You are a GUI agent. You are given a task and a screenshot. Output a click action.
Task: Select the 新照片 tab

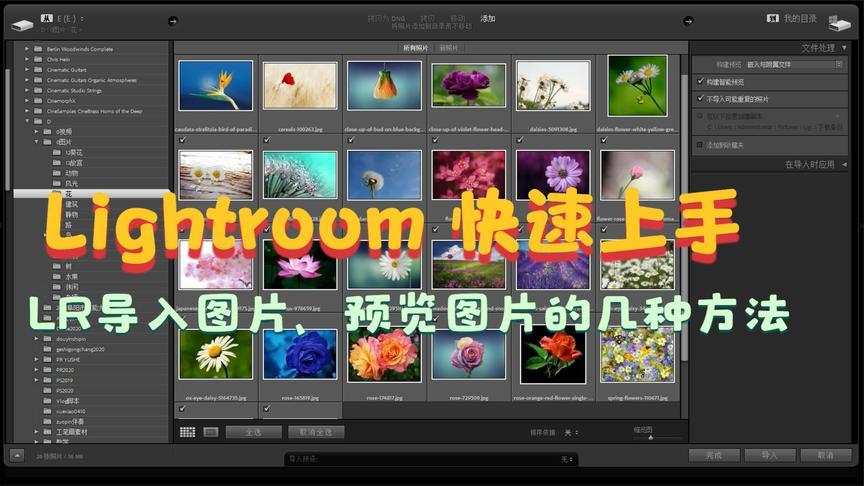pyautogui.click(x=449, y=48)
